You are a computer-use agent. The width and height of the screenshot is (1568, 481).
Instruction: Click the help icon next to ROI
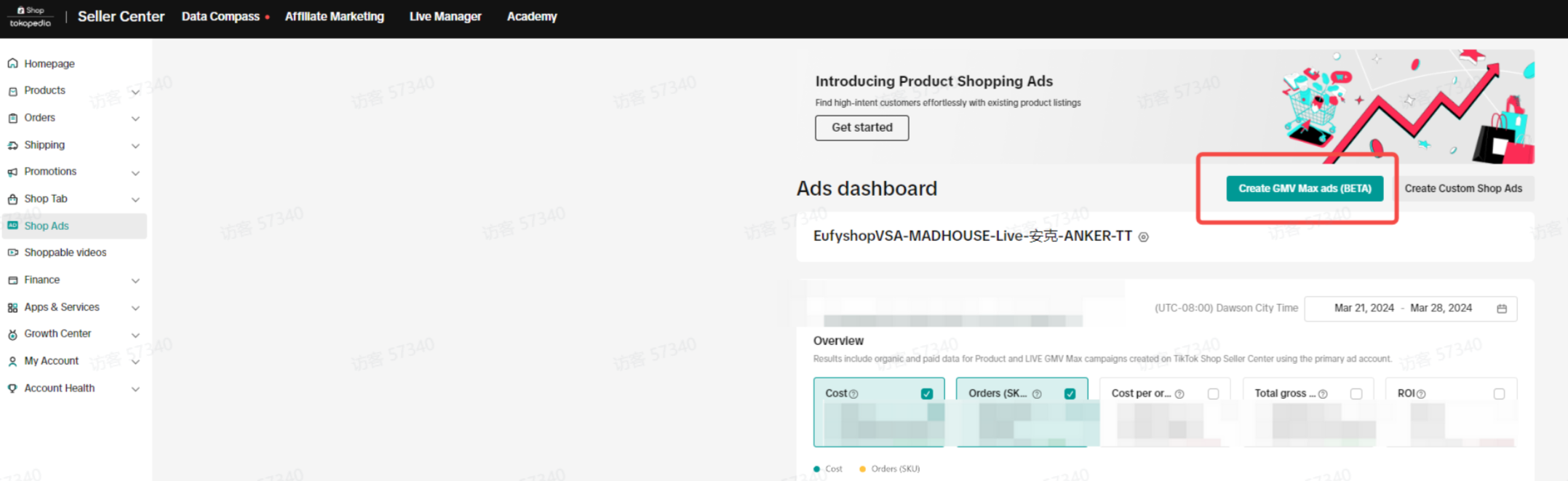point(1421,394)
